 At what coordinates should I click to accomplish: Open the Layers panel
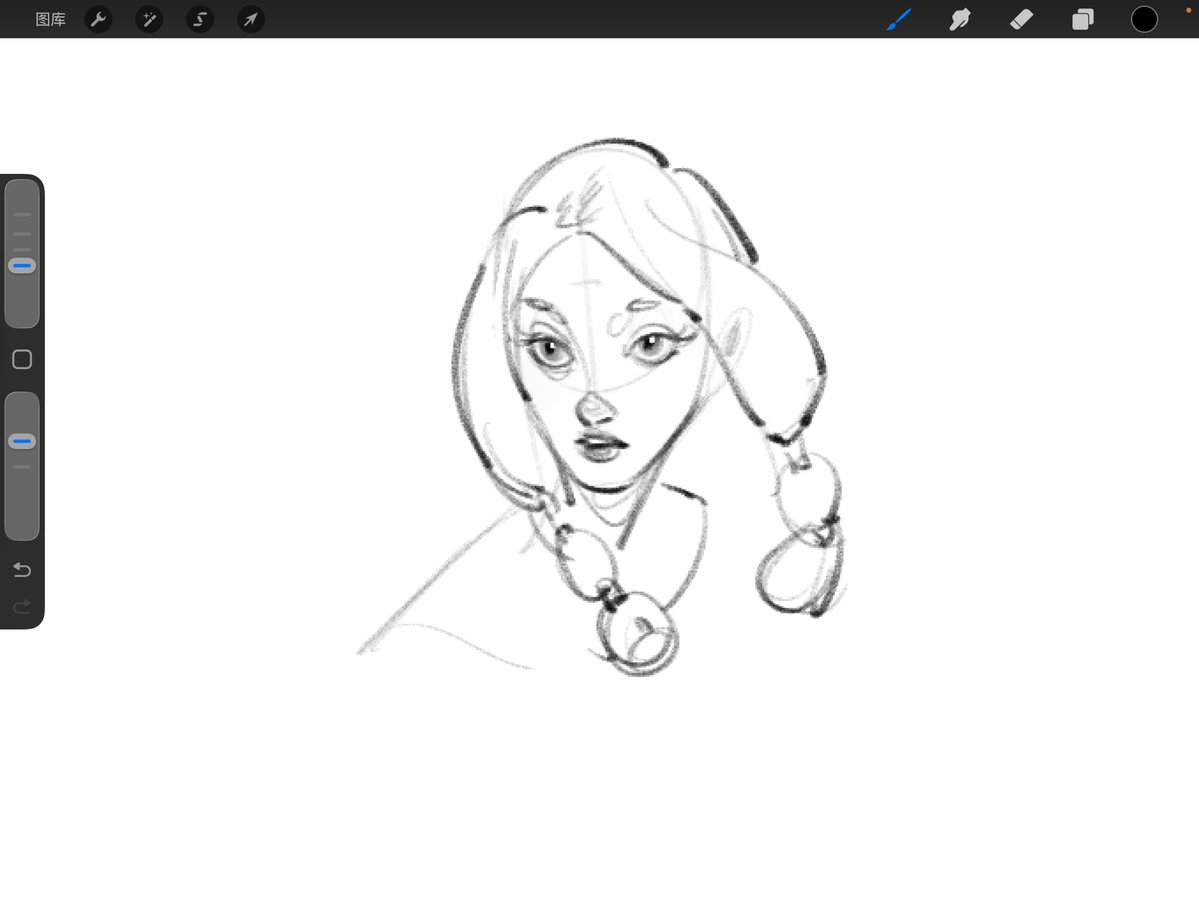point(1083,19)
